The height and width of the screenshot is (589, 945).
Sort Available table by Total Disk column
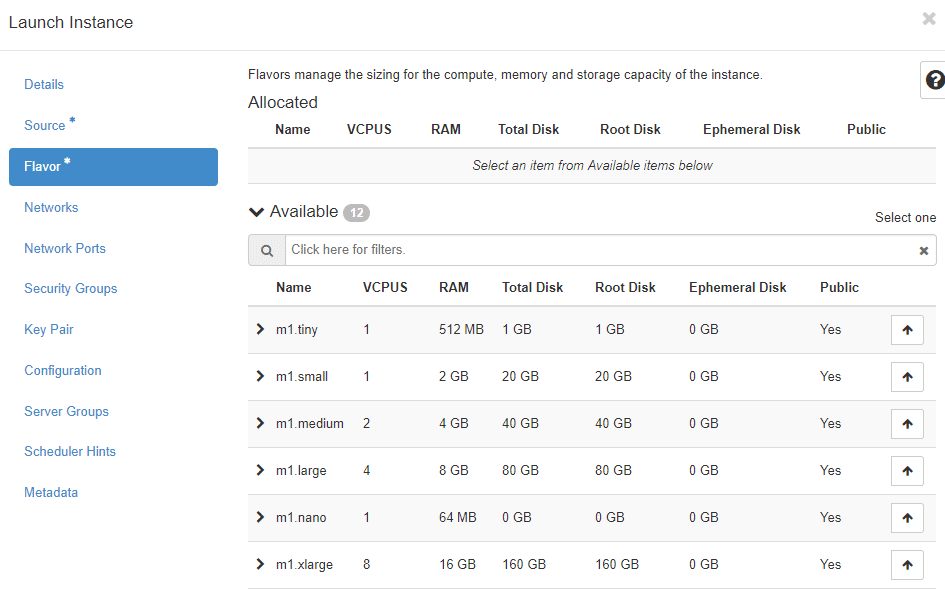tap(532, 288)
